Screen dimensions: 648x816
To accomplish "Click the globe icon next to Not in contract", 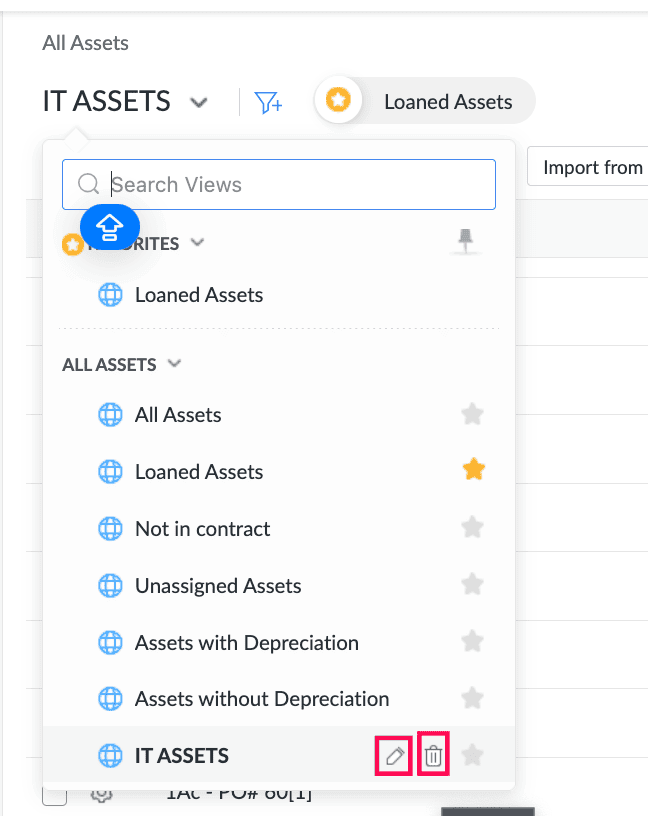I will (110, 529).
